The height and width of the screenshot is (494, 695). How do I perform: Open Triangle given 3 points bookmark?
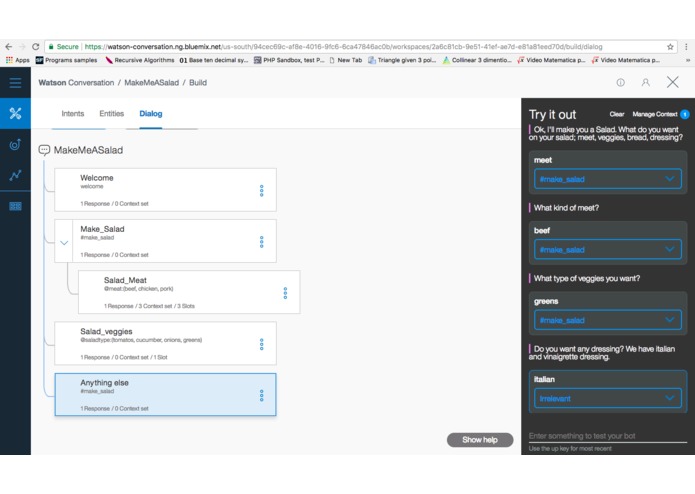402,60
